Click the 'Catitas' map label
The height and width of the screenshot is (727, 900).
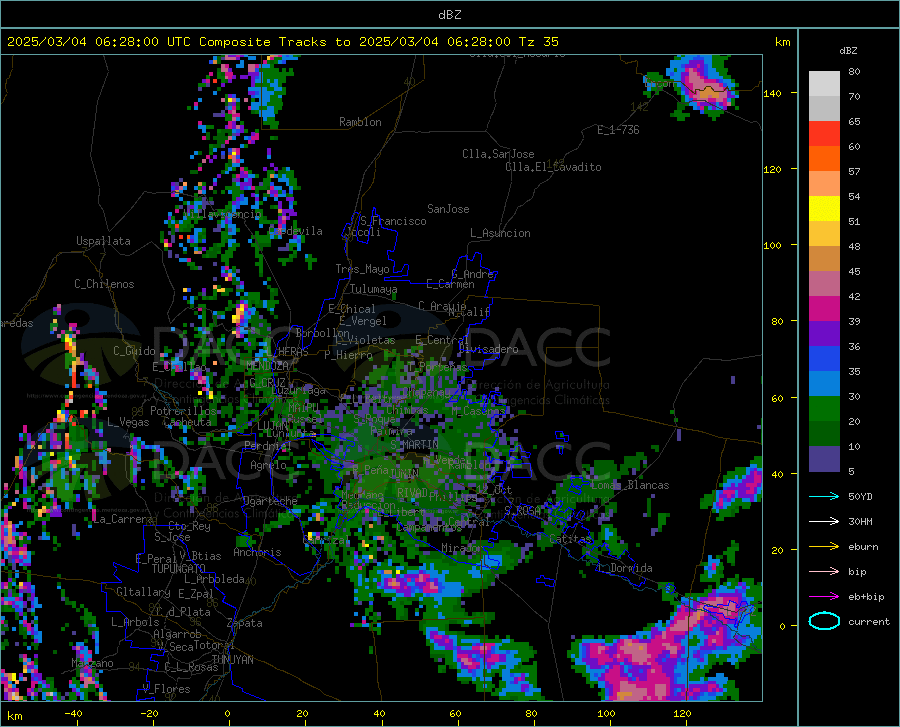pos(571,539)
